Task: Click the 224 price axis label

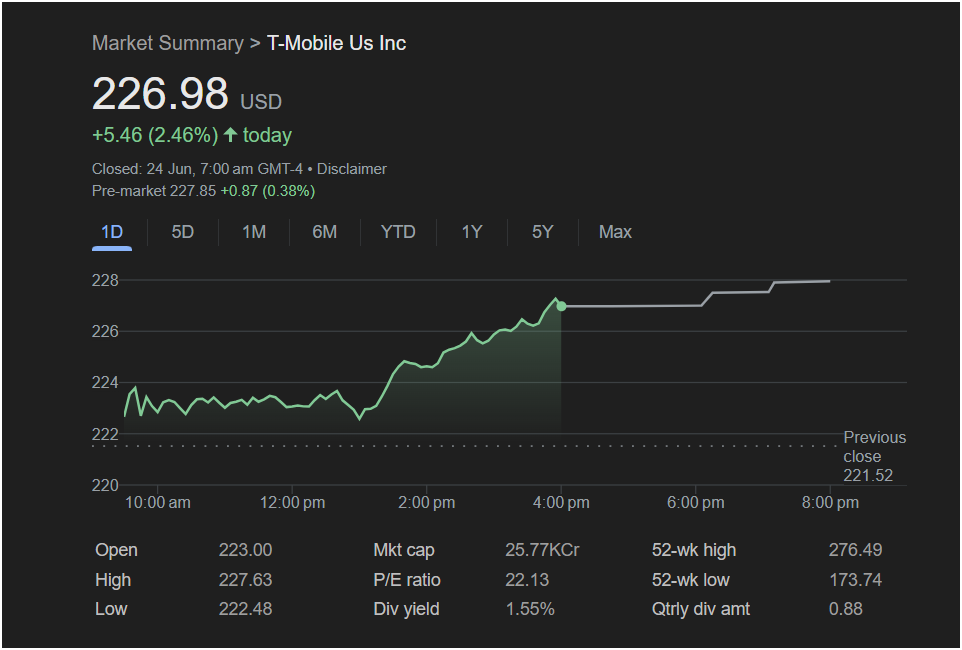Action: (x=105, y=382)
